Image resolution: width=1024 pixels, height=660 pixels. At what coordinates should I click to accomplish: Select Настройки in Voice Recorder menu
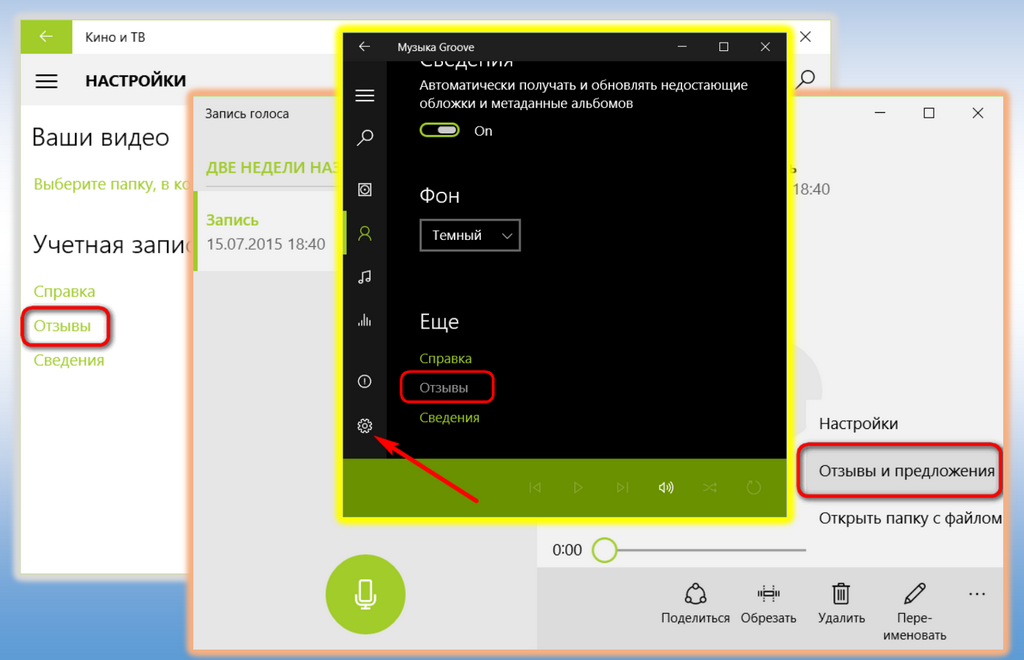tap(858, 424)
